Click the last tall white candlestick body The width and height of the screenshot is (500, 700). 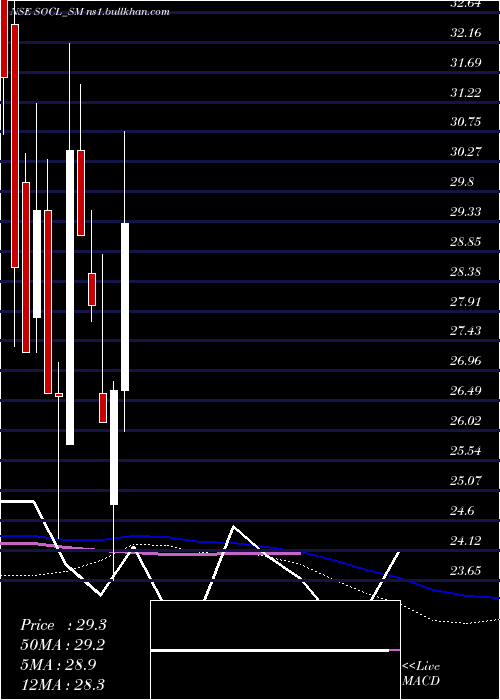(125, 307)
